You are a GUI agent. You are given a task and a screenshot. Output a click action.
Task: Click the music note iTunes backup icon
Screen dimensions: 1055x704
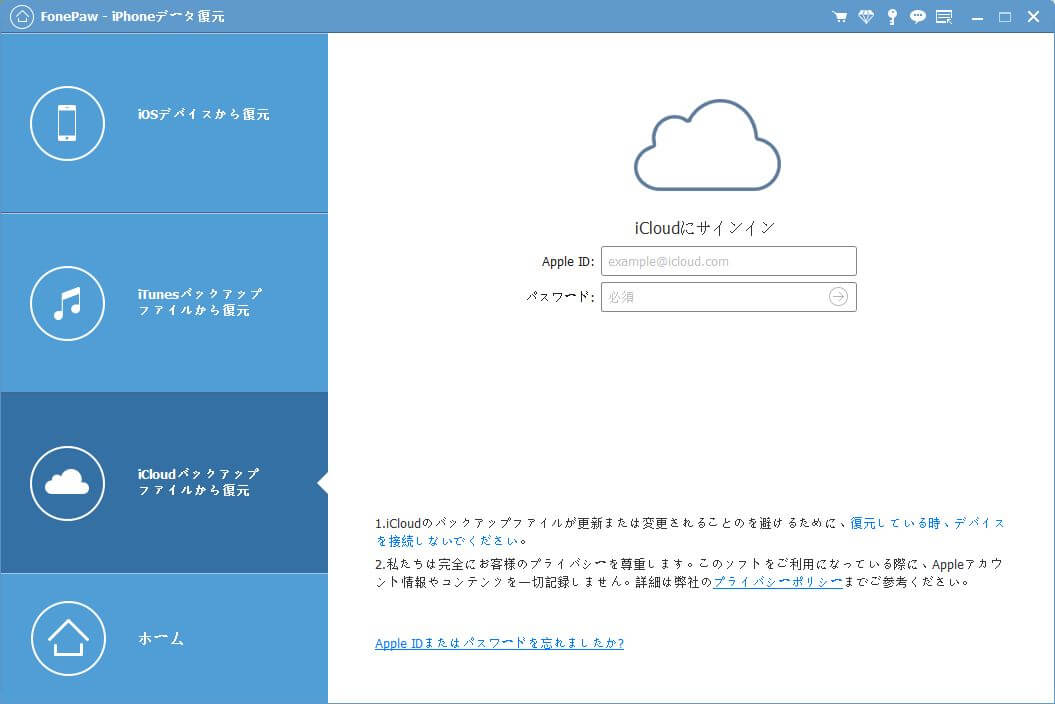tap(67, 304)
